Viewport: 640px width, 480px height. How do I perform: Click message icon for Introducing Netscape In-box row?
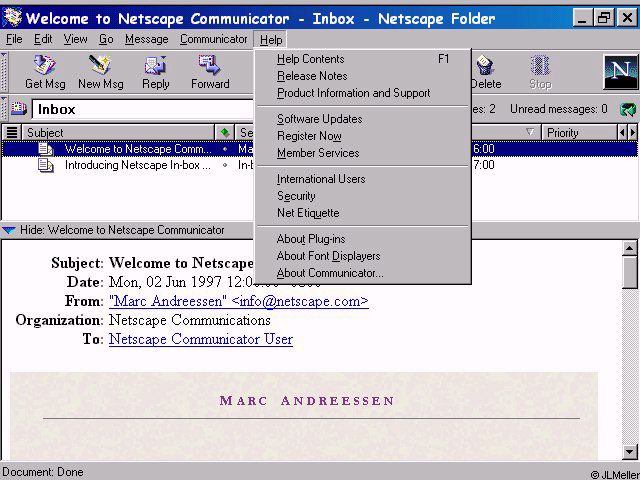45,165
